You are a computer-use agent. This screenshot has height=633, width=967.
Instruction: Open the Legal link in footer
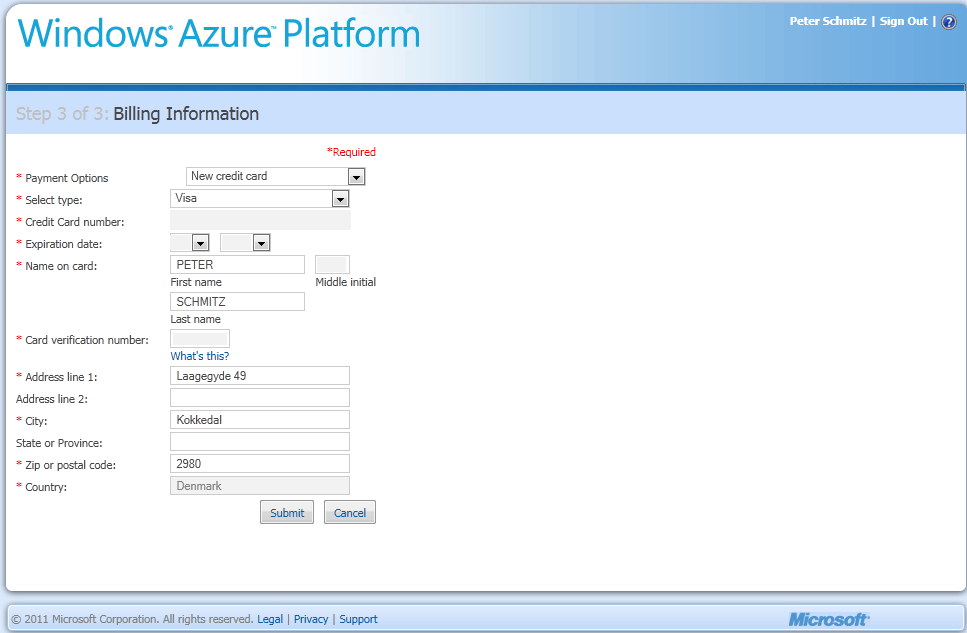270,619
